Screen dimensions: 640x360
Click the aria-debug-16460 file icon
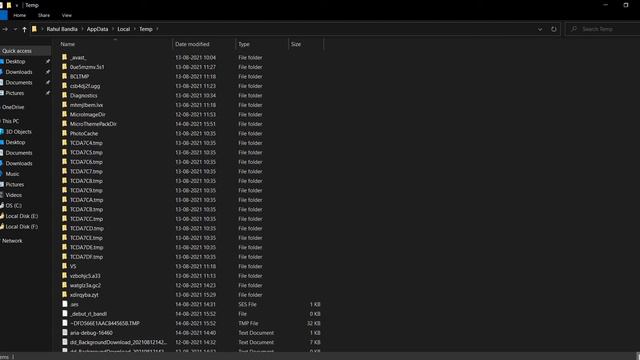coord(64,332)
